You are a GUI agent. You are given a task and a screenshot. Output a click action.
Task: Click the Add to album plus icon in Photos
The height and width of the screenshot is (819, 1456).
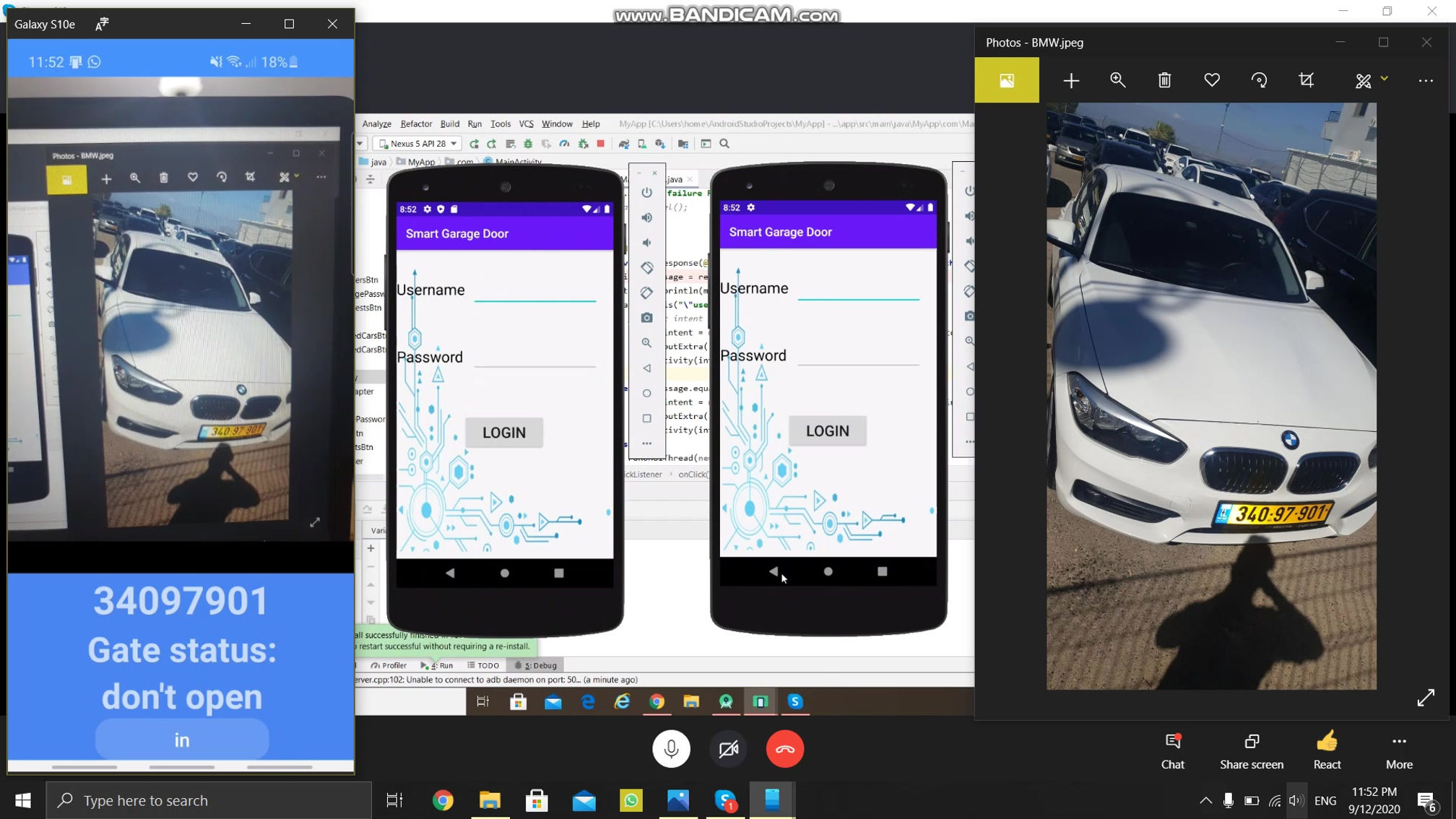pyautogui.click(x=1071, y=80)
